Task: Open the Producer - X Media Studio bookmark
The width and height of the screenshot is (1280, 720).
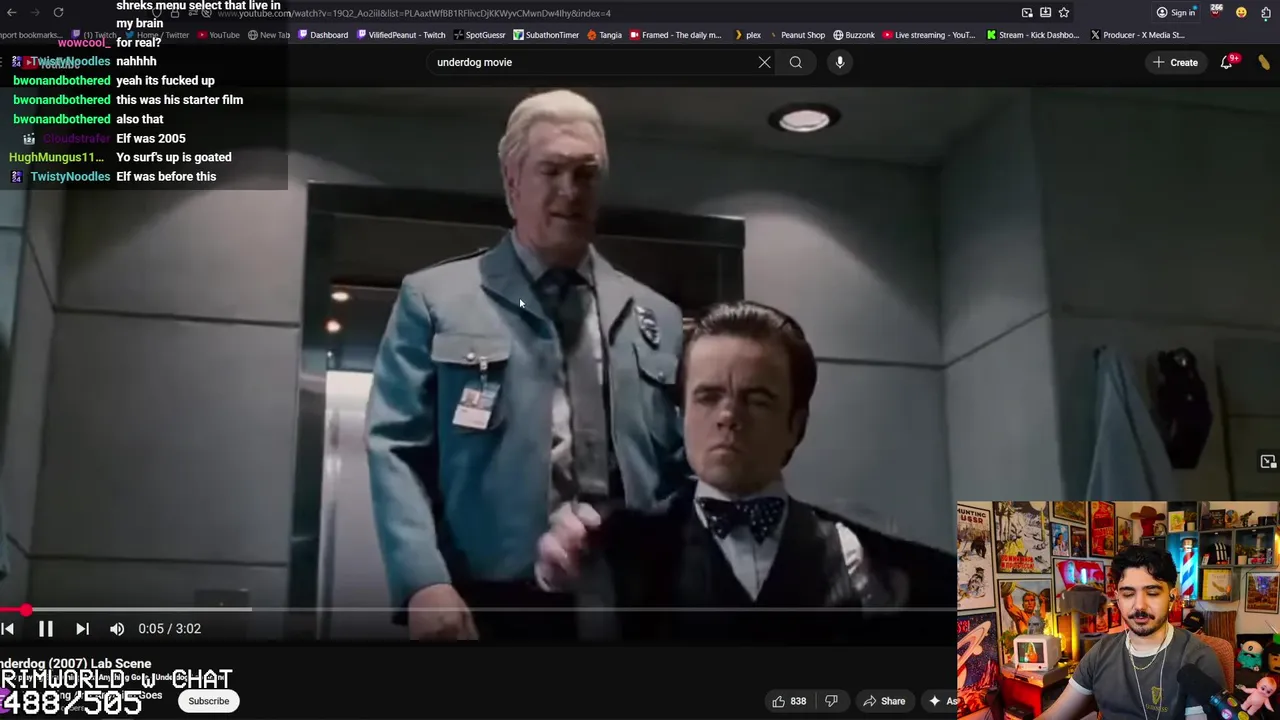Action: tap(1137, 35)
